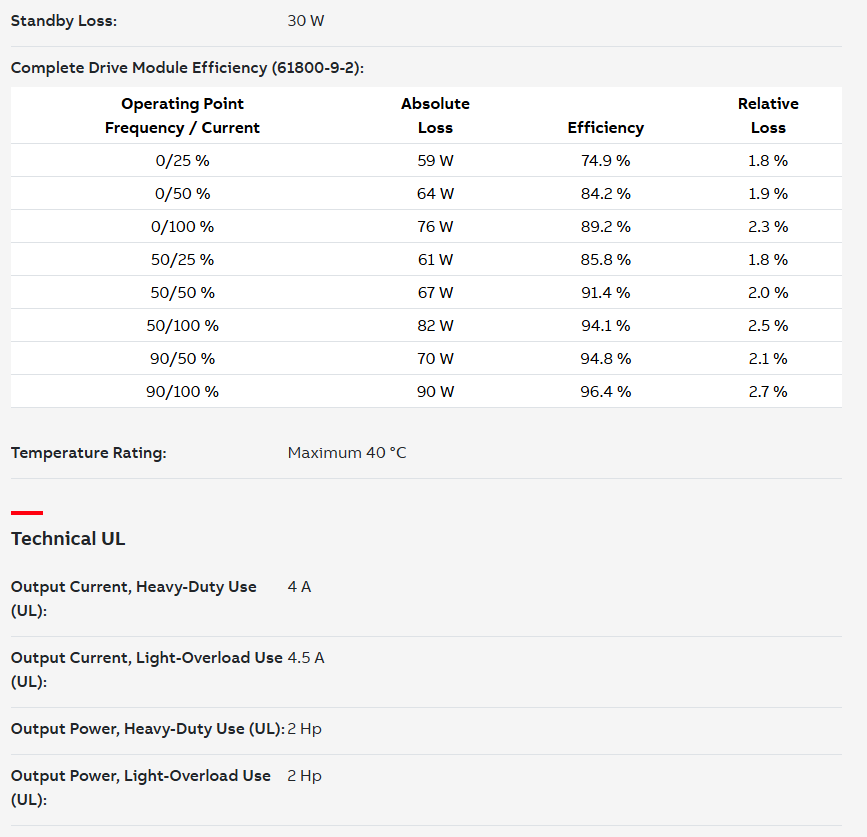867x837 pixels.
Task: Click the Operating Point column header
Action: pyautogui.click(x=182, y=116)
